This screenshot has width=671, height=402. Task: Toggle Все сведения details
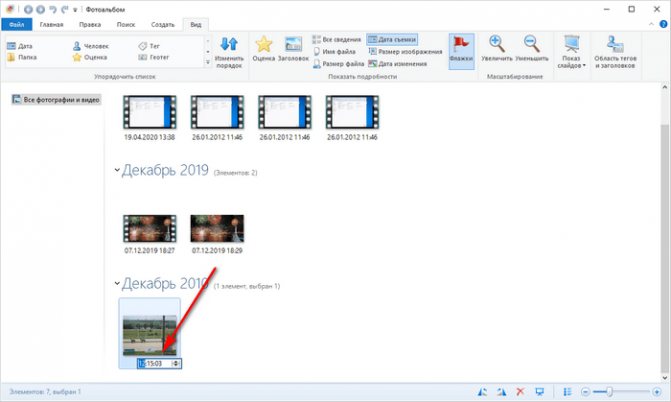337,39
